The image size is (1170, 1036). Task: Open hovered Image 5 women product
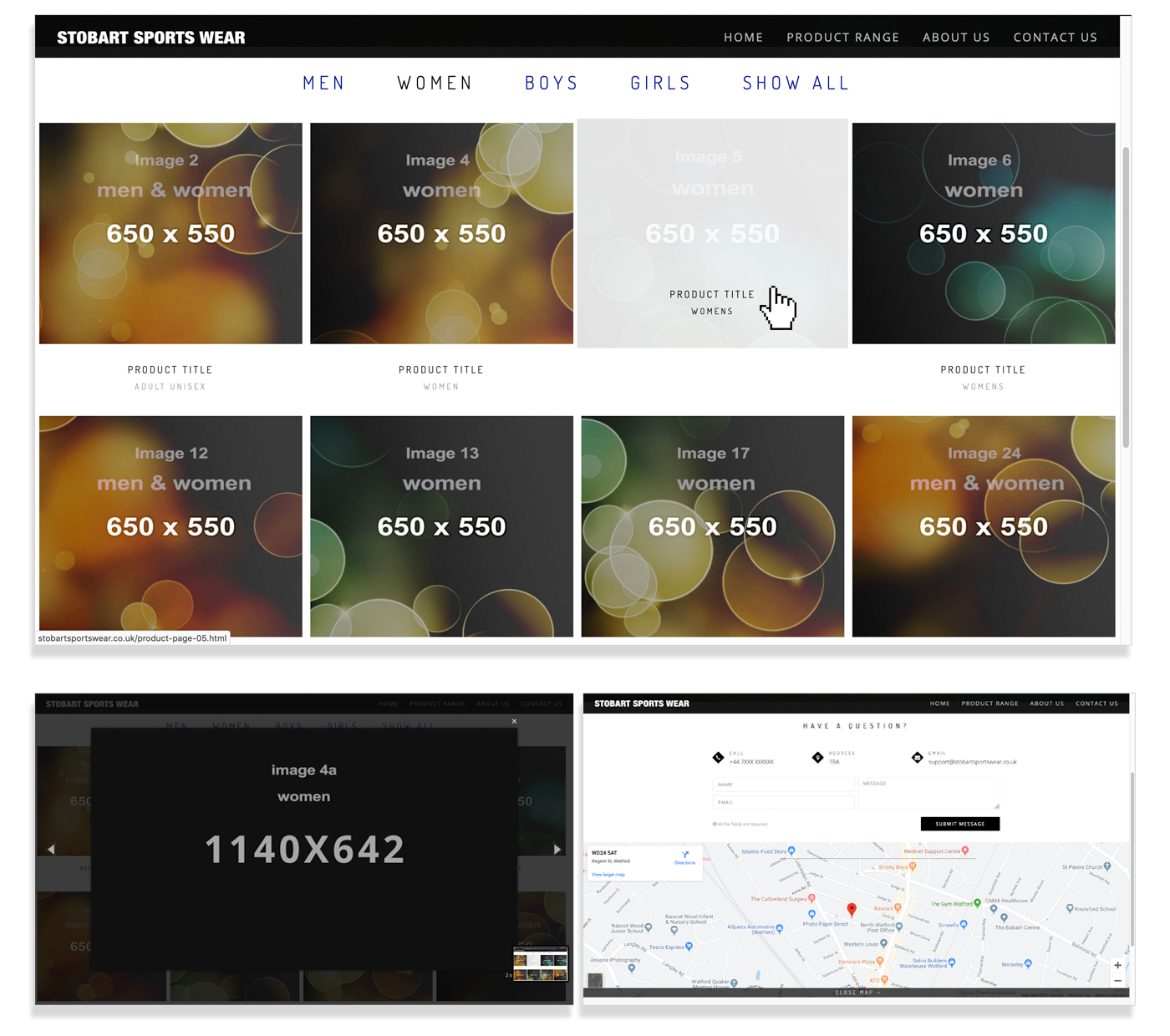coord(712,233)
